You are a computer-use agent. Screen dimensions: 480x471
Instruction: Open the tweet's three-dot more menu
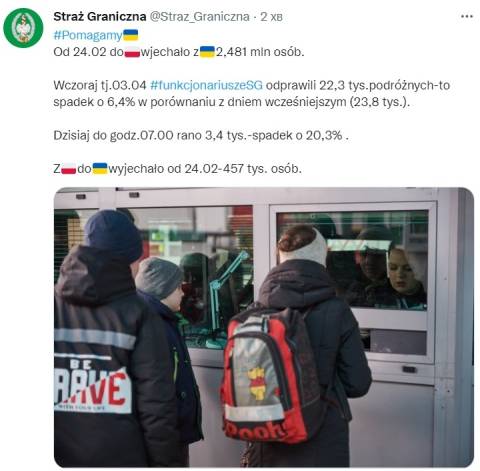point(467,16)
